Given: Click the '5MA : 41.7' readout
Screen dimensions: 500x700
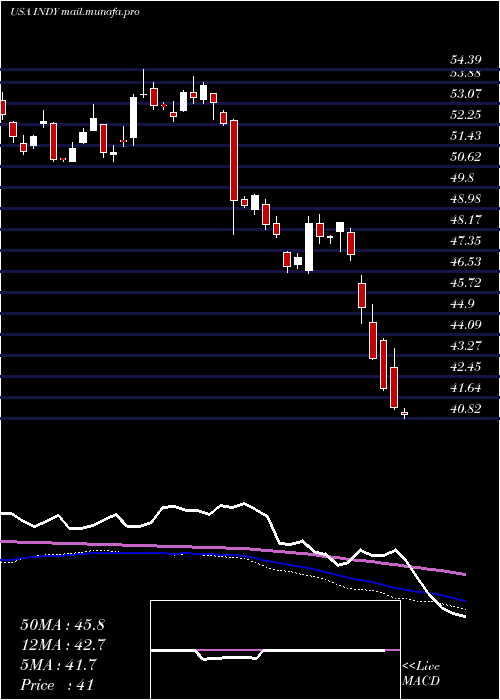Looking at the screenshot, I should click(x=57, y=665).
